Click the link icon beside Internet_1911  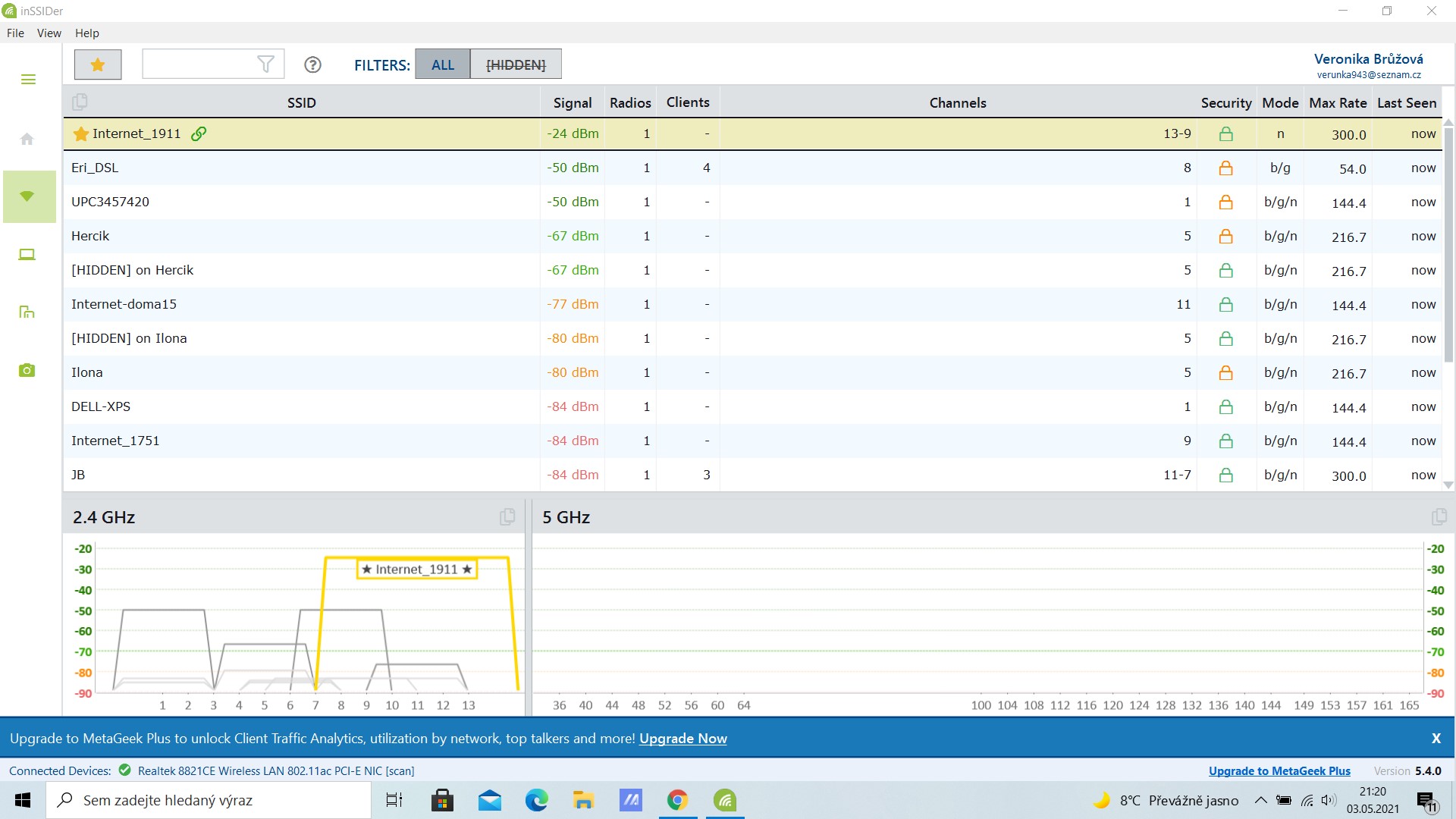pos(199,133)
